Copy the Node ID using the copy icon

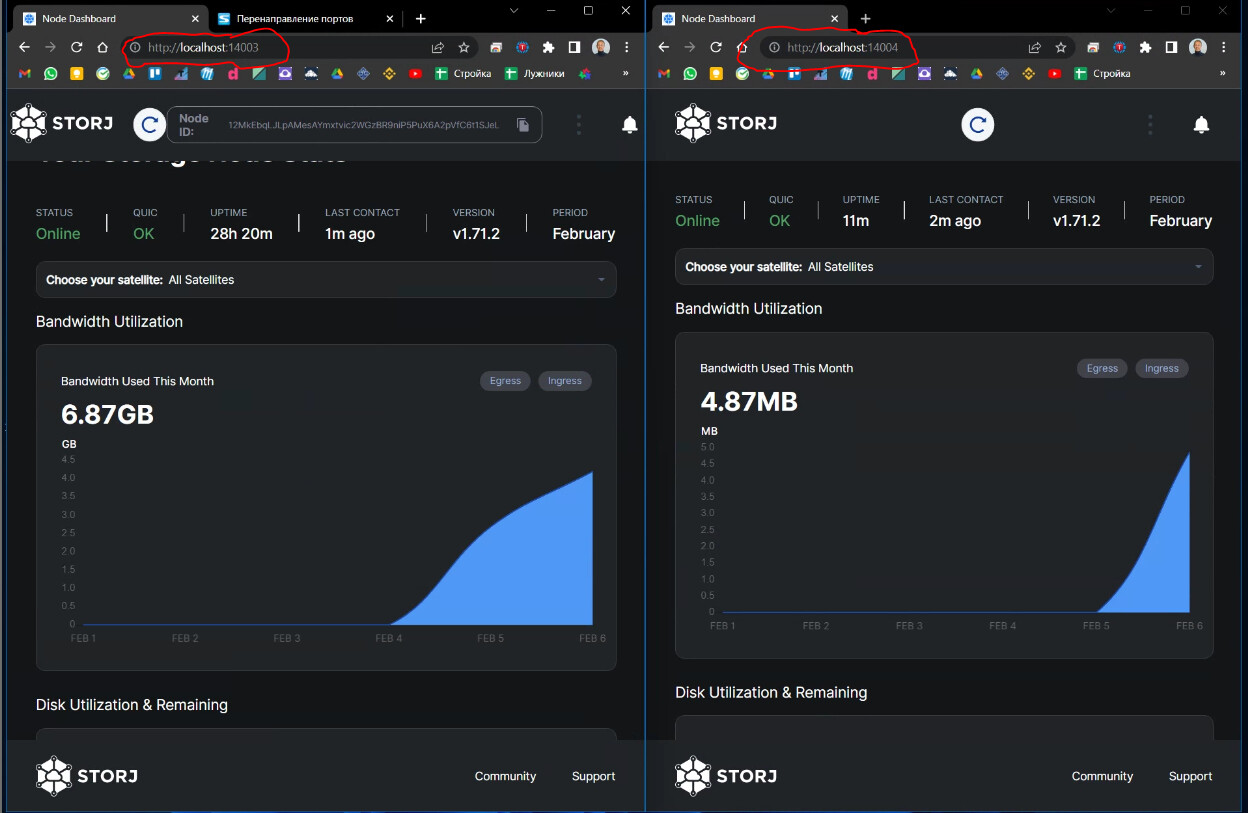(523, 125)
